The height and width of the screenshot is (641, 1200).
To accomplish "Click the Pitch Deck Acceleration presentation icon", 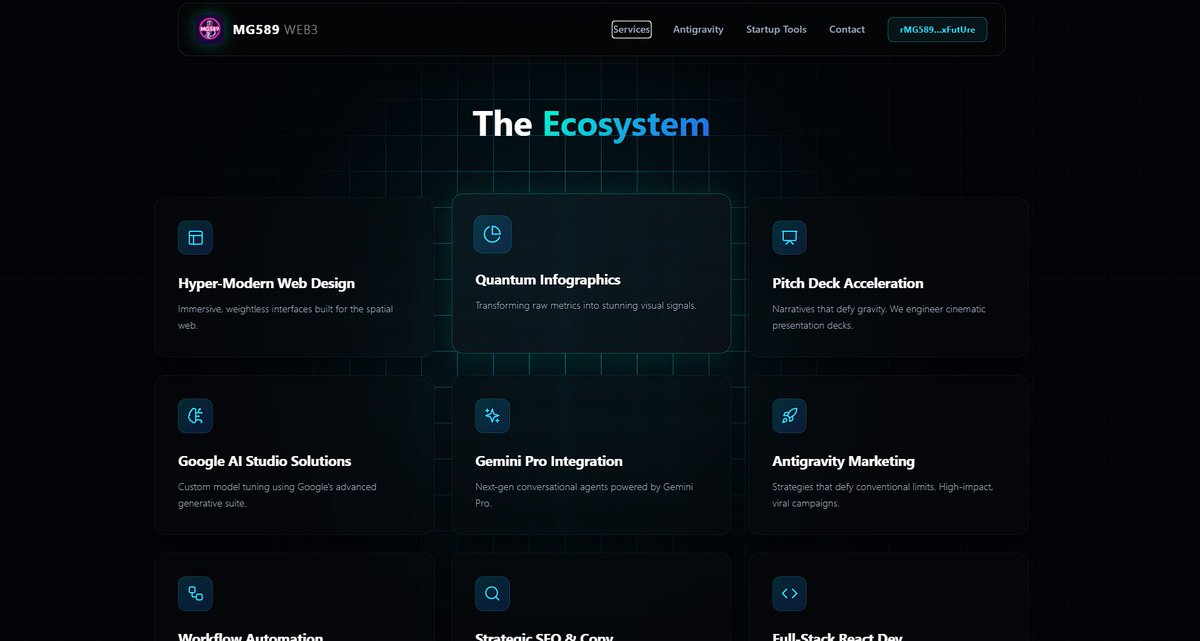I will tap(789, 238).
